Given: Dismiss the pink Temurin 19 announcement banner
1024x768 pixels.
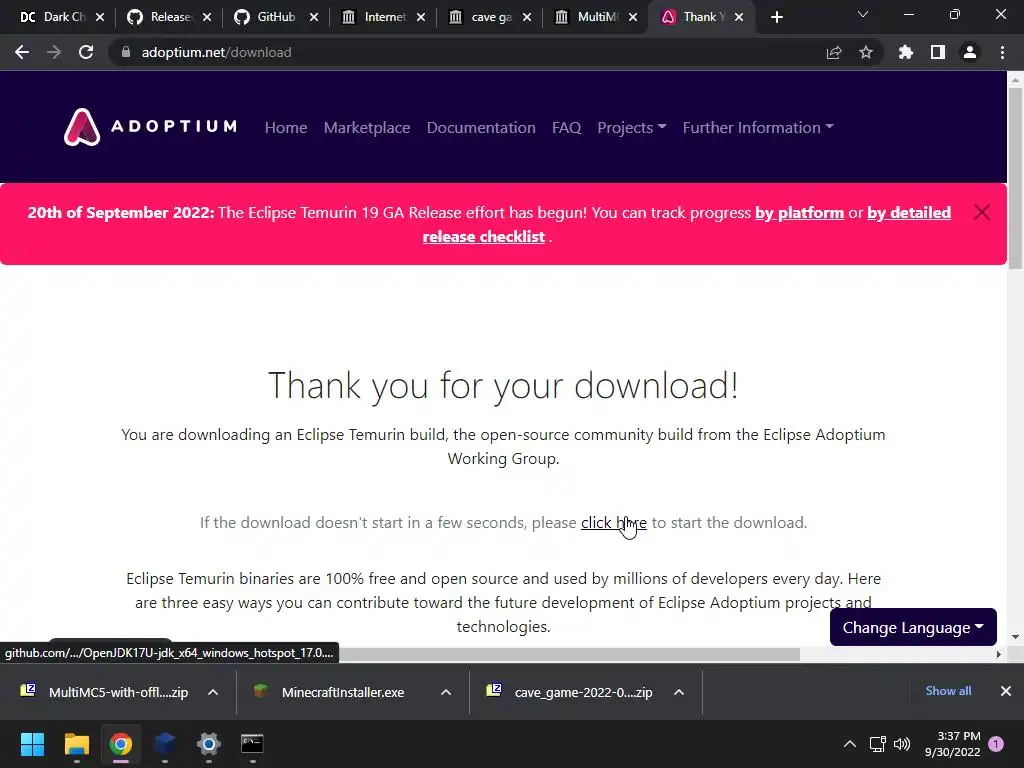Looking at the screenshot, I should click(982, 212).
